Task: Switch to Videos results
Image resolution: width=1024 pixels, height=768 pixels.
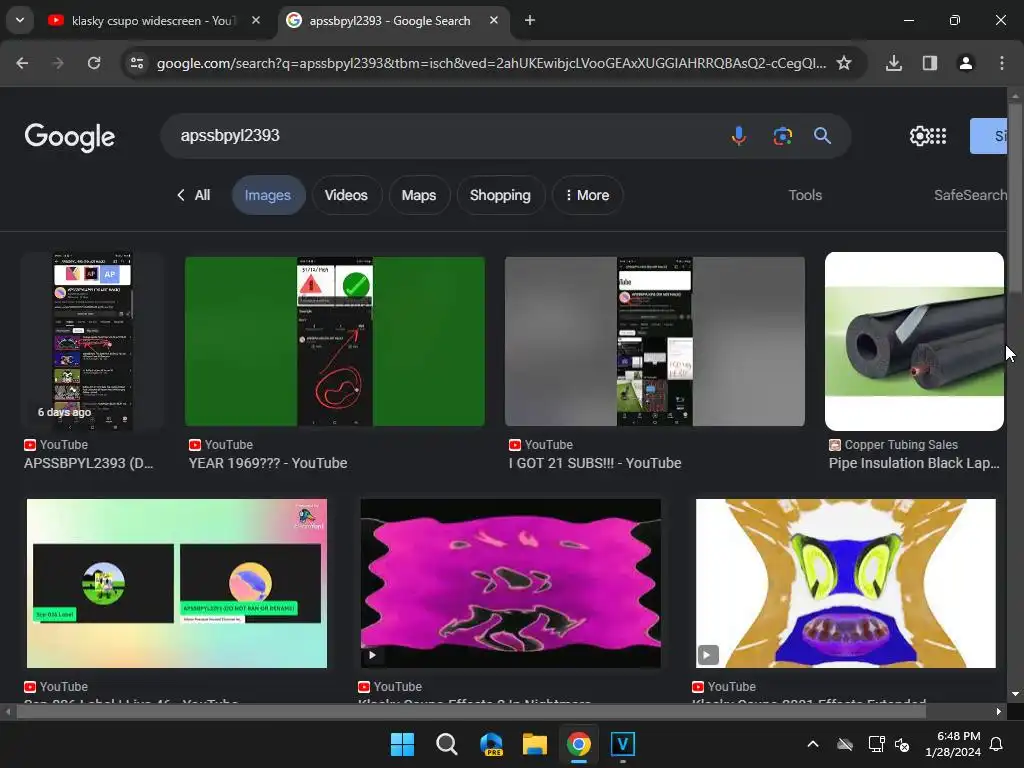Action: click(x=346, y=195)
